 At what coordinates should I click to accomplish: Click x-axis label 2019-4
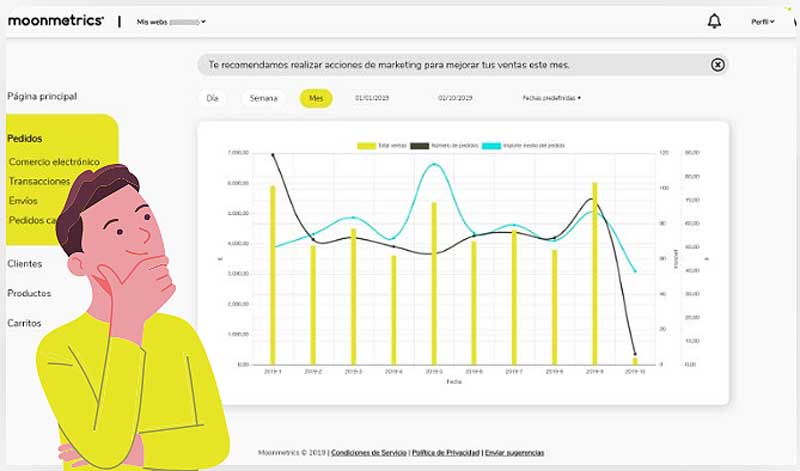[393, 372]
